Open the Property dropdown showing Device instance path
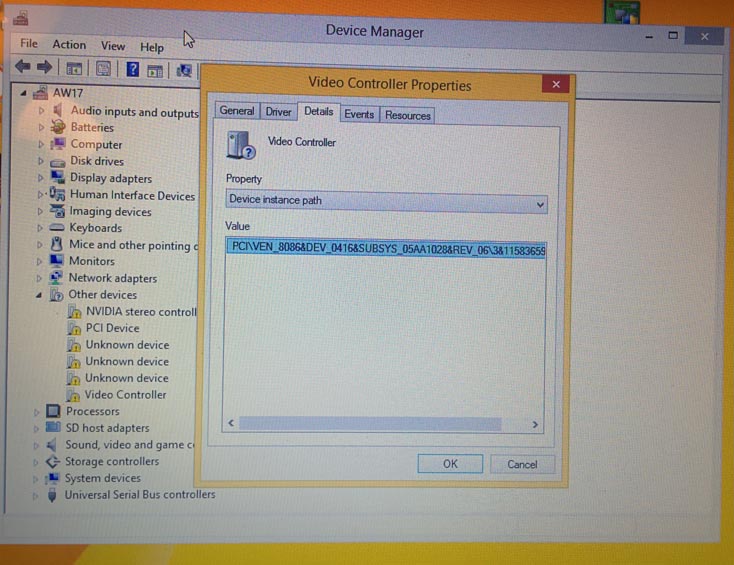Viewport: 734px width, 565px height. pyautogui.click(x=386, y=202)
